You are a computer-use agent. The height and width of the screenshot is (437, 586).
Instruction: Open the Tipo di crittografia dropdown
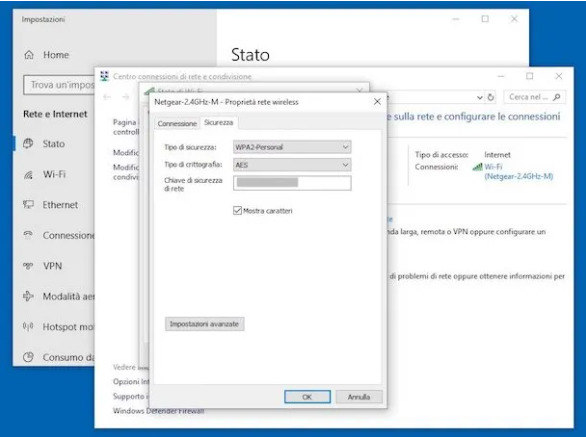point(292,165)
